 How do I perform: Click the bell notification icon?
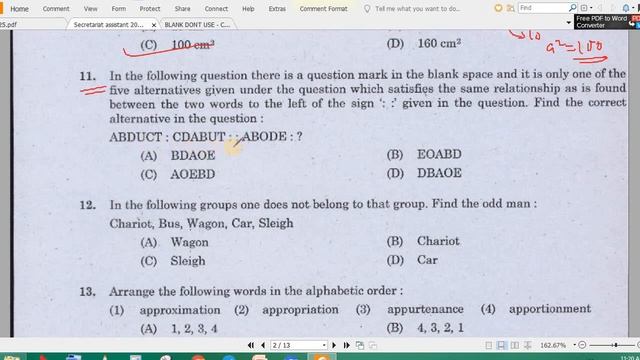click(x=626, y=8)
